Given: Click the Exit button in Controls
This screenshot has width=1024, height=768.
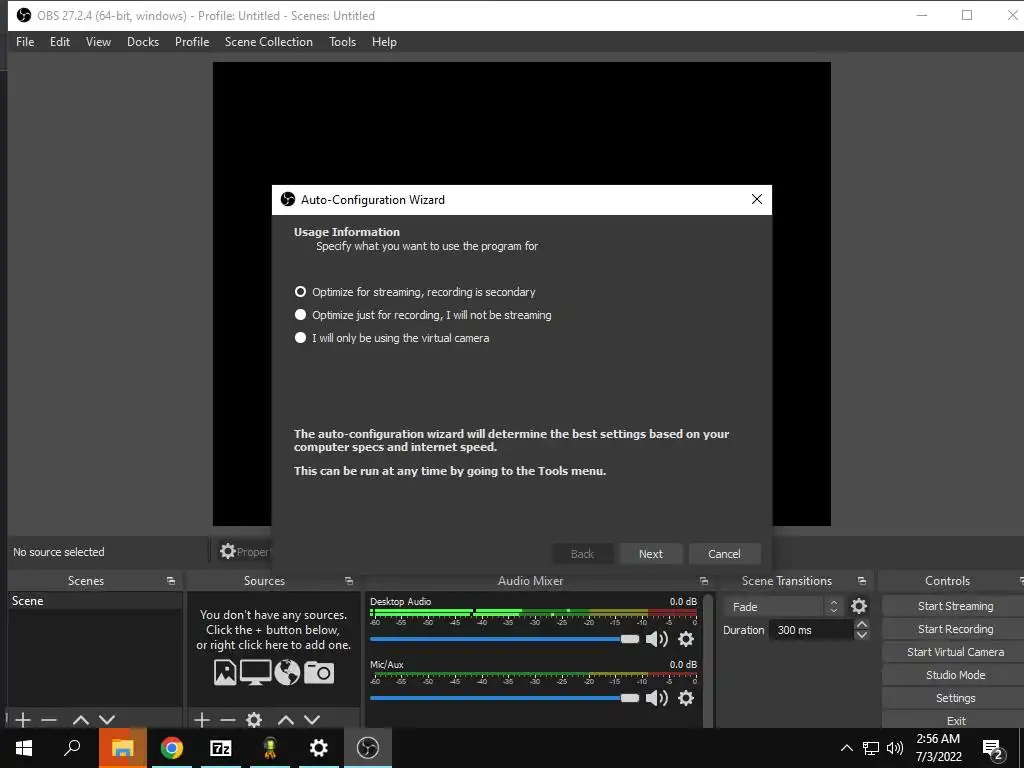Looking at the screenshot, I should pyautogui.click(x=955, y=720).
